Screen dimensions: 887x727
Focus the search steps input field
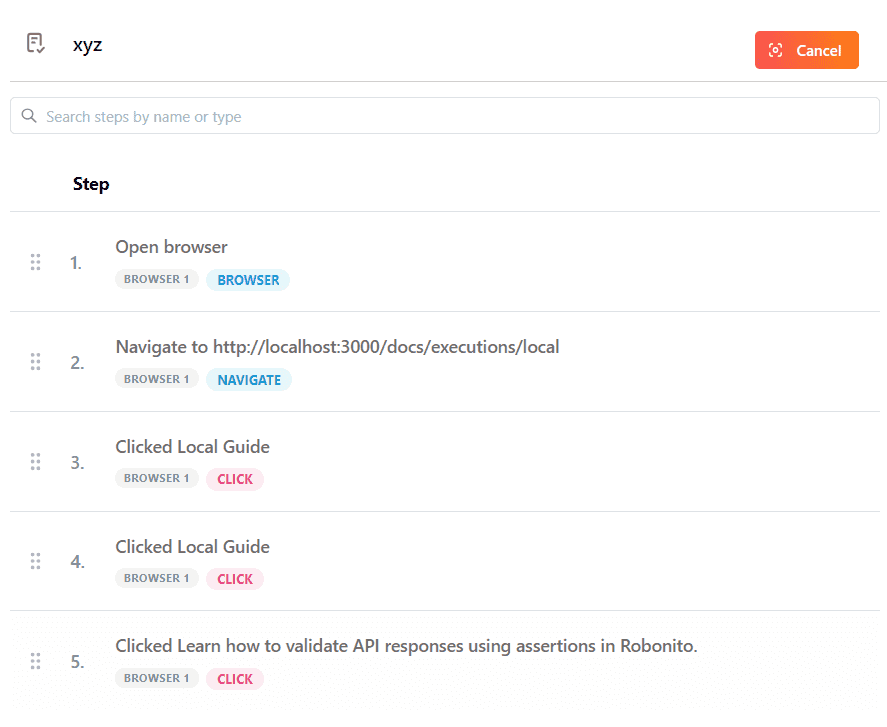coord(450,116)
